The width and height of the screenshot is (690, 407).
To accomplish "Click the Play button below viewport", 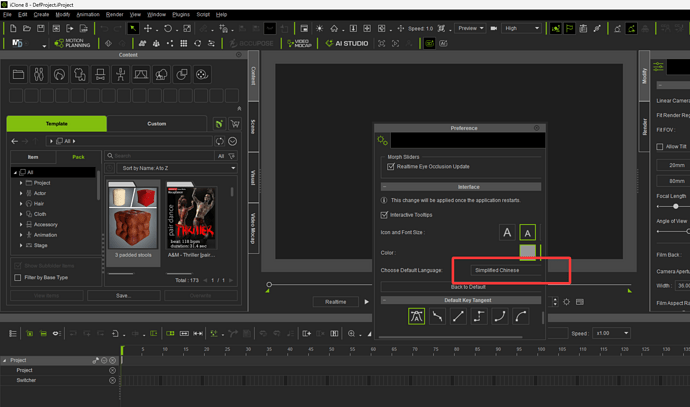I will click(x=367, y=302).
